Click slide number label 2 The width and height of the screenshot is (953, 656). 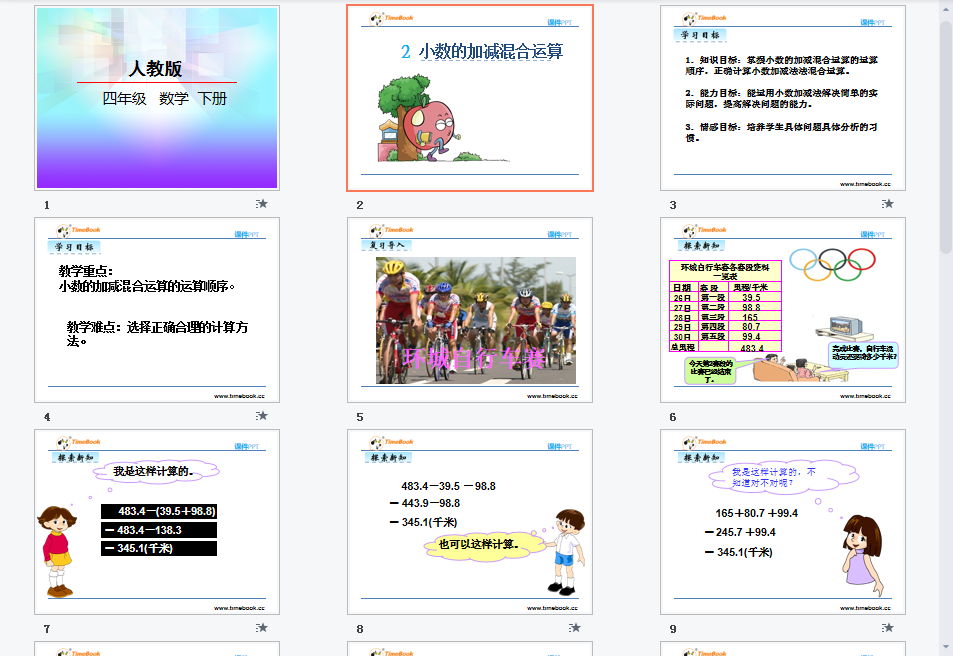(360, 205)
